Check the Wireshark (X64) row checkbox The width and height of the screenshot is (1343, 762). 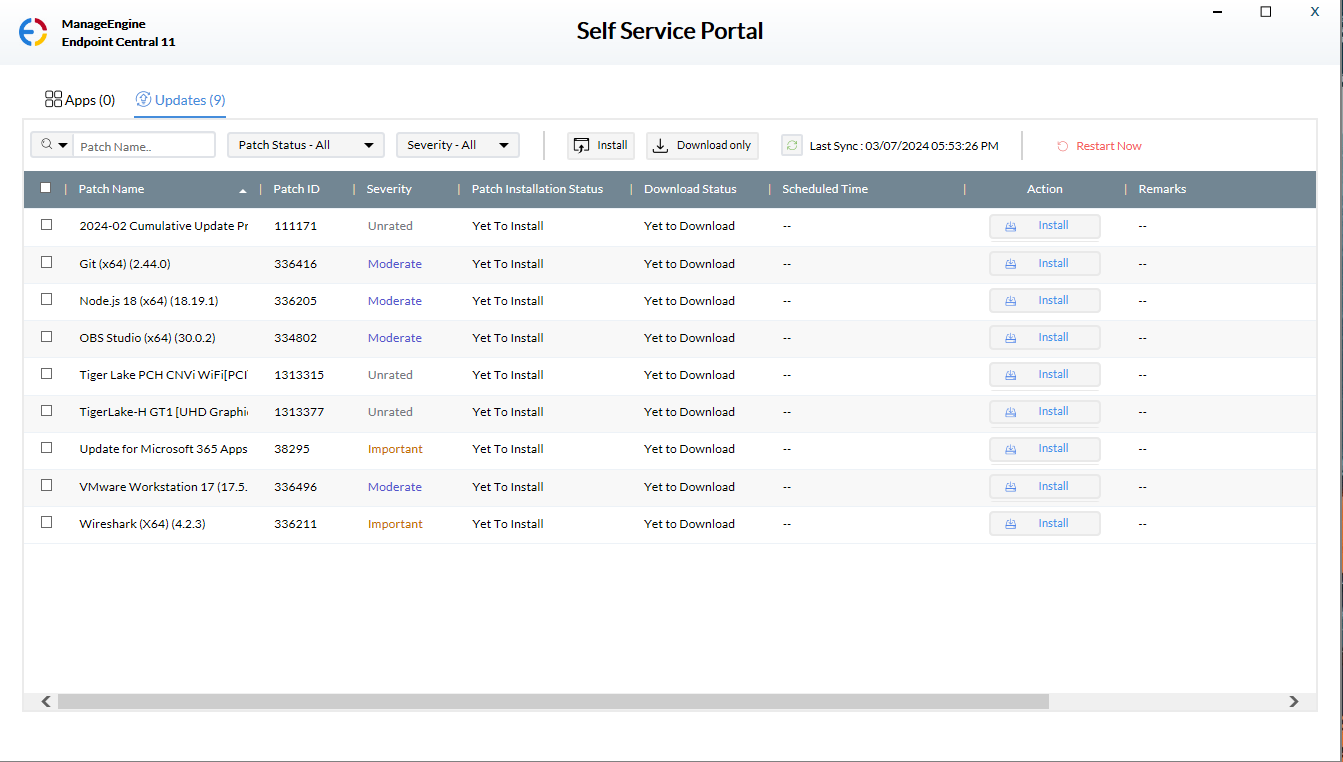point(46,523)
